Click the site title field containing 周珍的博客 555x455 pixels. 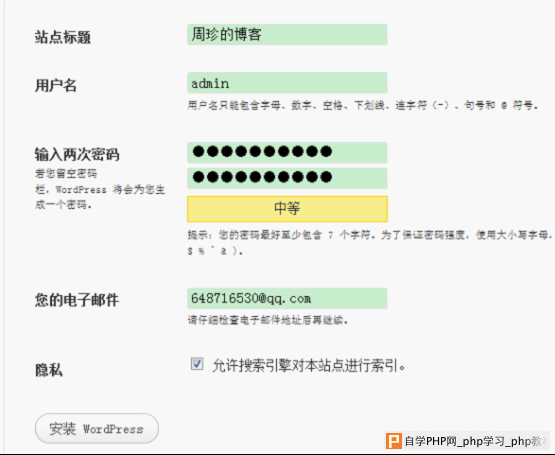click(287, 35)
